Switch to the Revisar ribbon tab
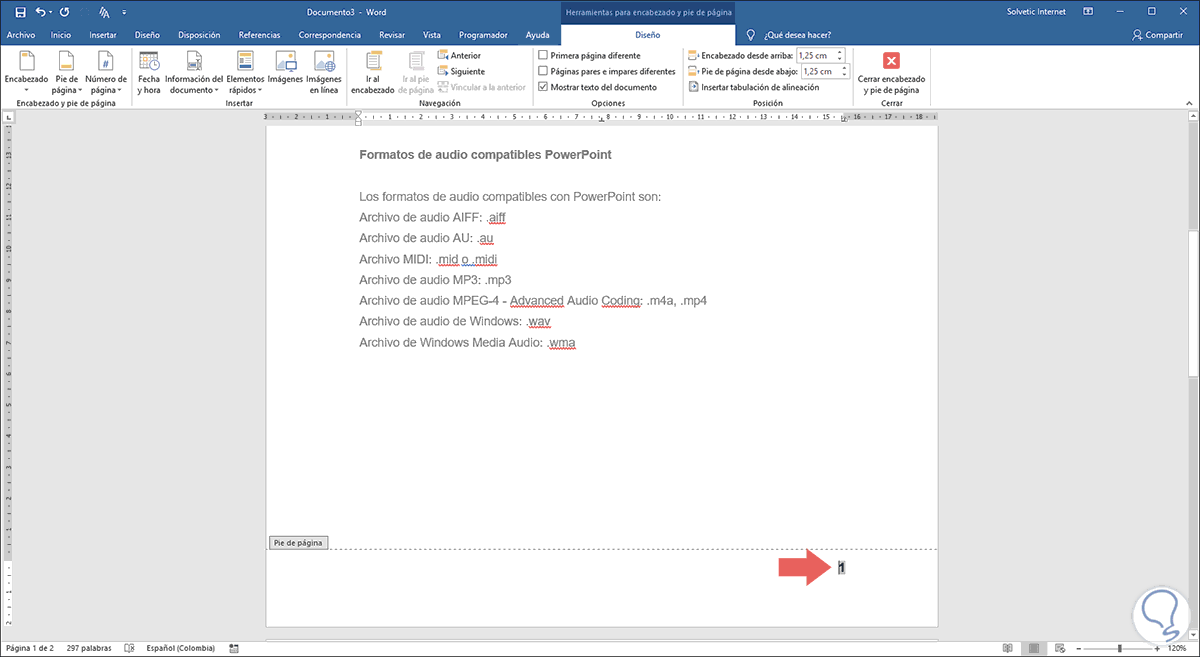Screen dimensions: 1200x657 click(392, 34)
